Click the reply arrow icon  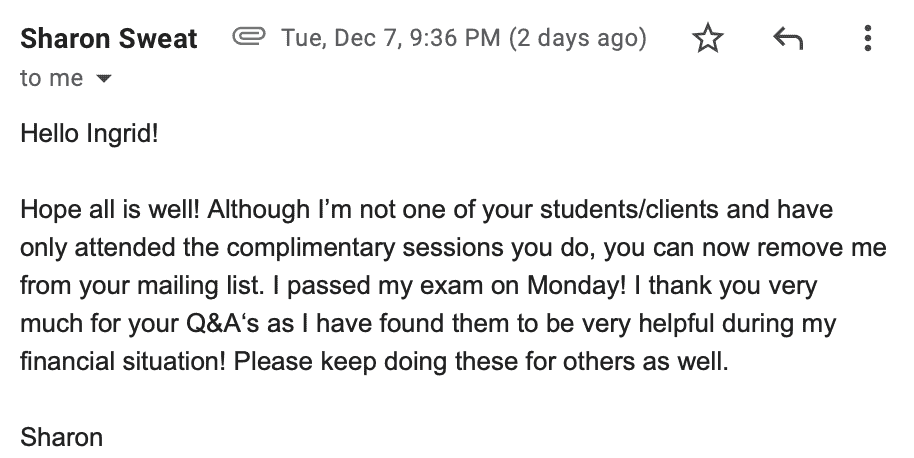(x=788, y=39)
